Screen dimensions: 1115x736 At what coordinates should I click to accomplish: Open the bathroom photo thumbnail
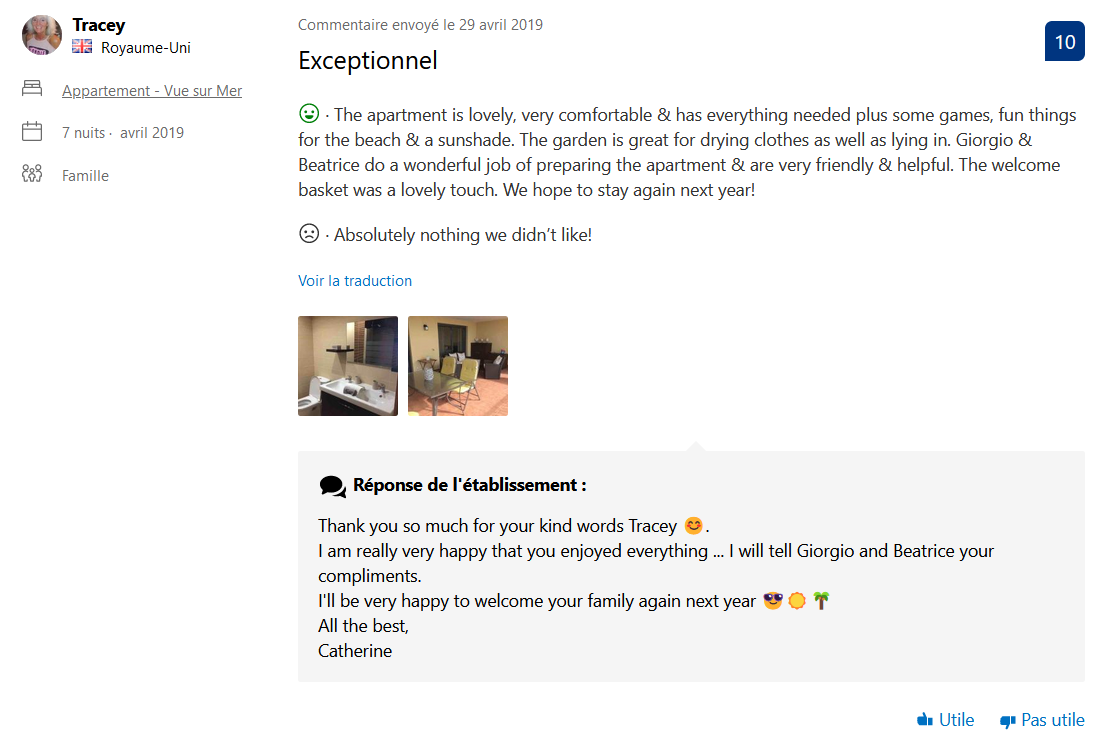click(348, 366)
